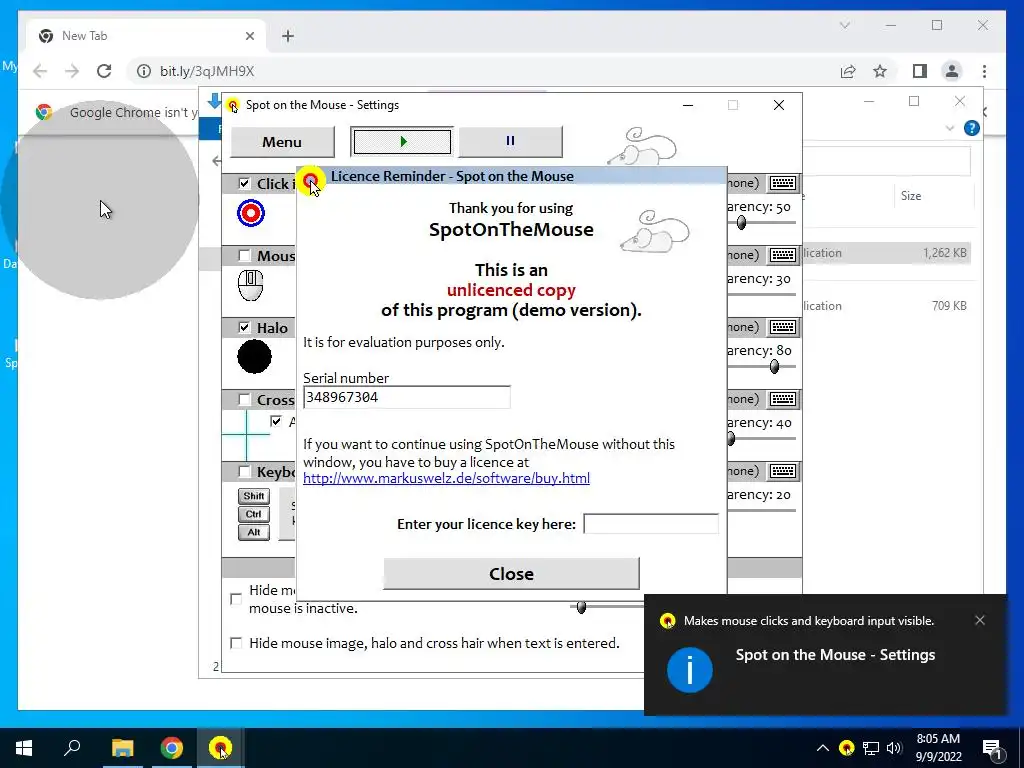This screenshot has width=1024, height=768.
Task: Open Chrome three-dot menu
Action: (984, 71)
